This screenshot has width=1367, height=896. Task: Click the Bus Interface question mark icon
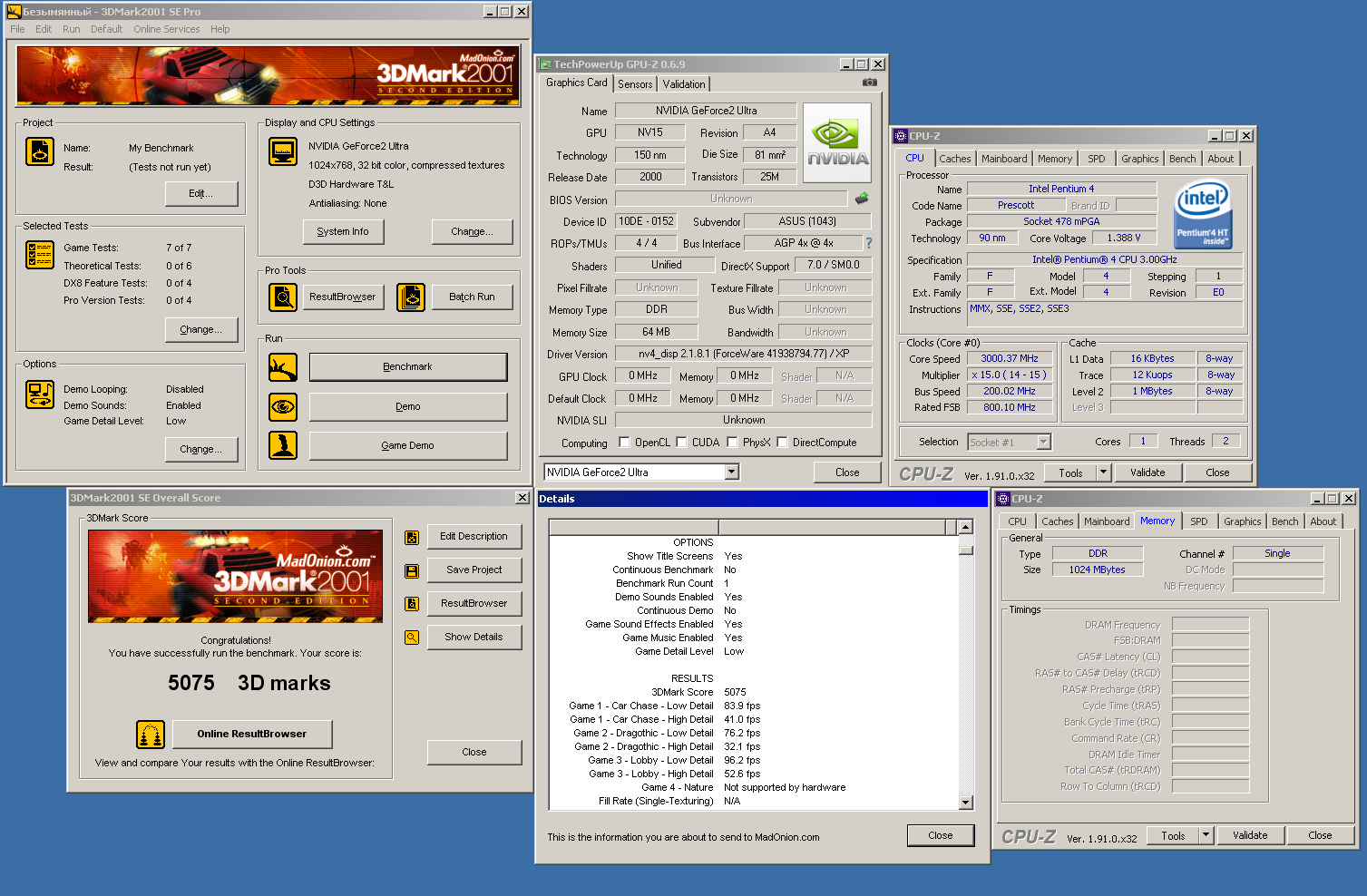[869, 243]
